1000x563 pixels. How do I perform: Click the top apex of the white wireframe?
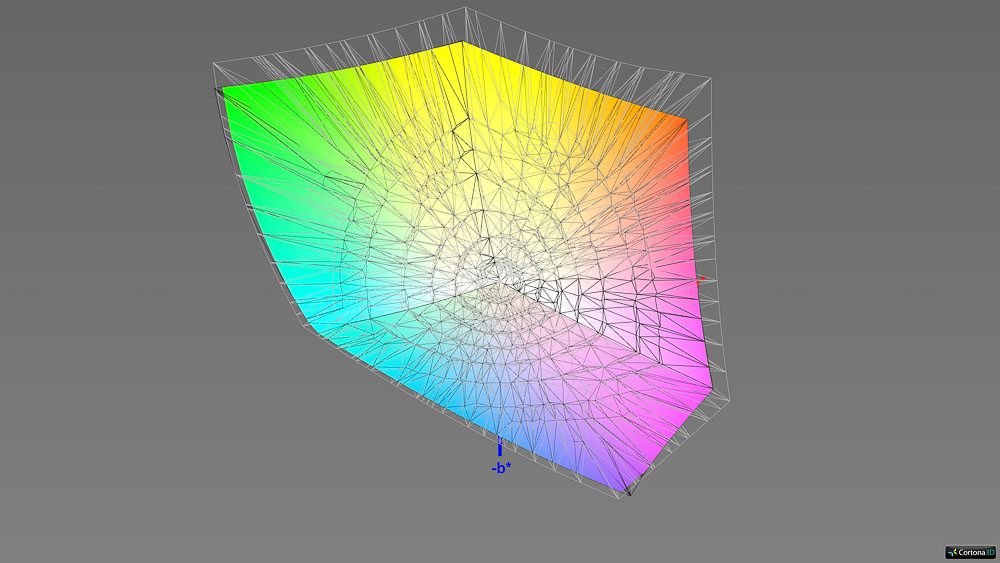click(x=466, y=8)
